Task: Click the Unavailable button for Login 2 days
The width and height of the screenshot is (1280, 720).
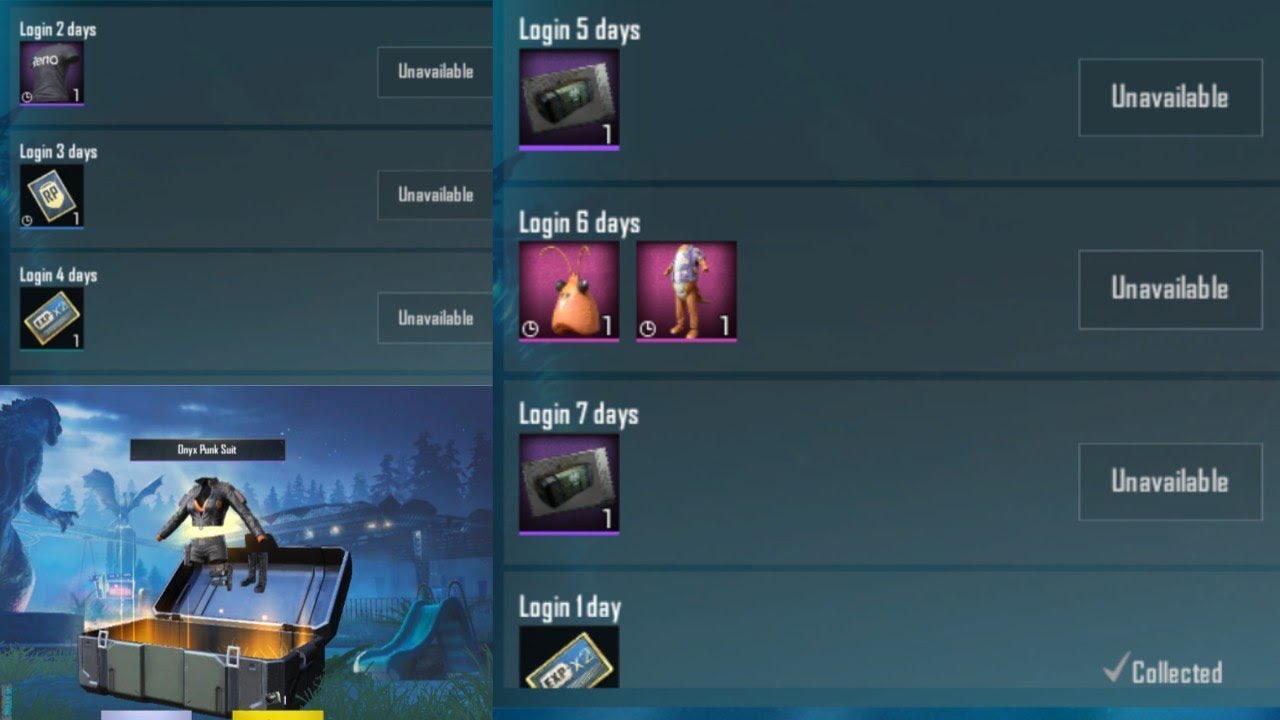Action: (435, 72)
